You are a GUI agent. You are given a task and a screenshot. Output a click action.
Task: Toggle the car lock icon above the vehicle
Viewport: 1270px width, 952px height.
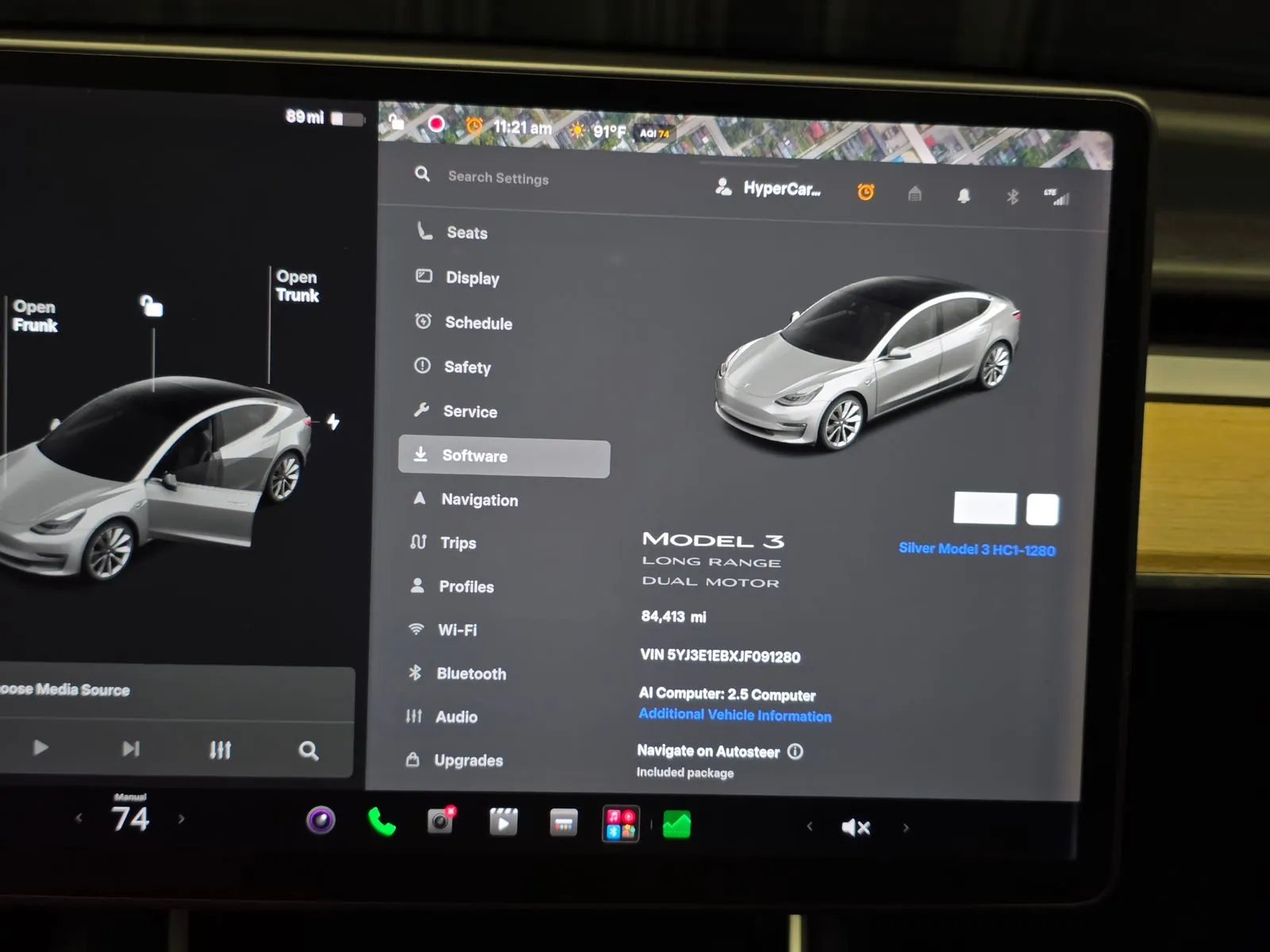coord(152,305)
